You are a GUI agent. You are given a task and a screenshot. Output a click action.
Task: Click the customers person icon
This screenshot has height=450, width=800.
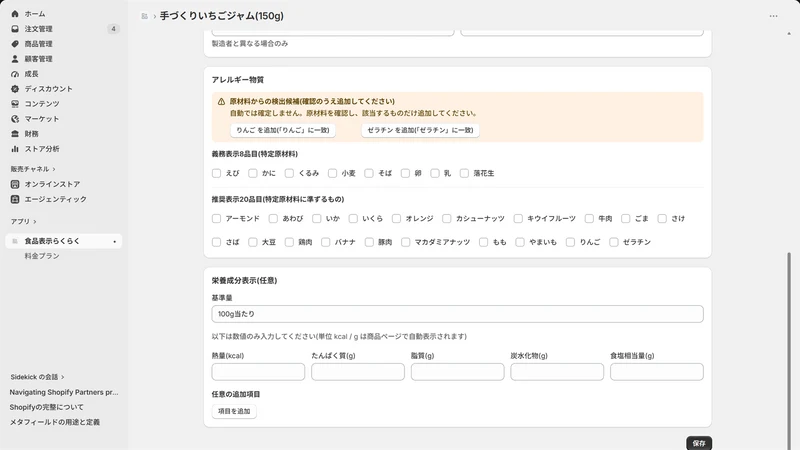tap(15, 59)
